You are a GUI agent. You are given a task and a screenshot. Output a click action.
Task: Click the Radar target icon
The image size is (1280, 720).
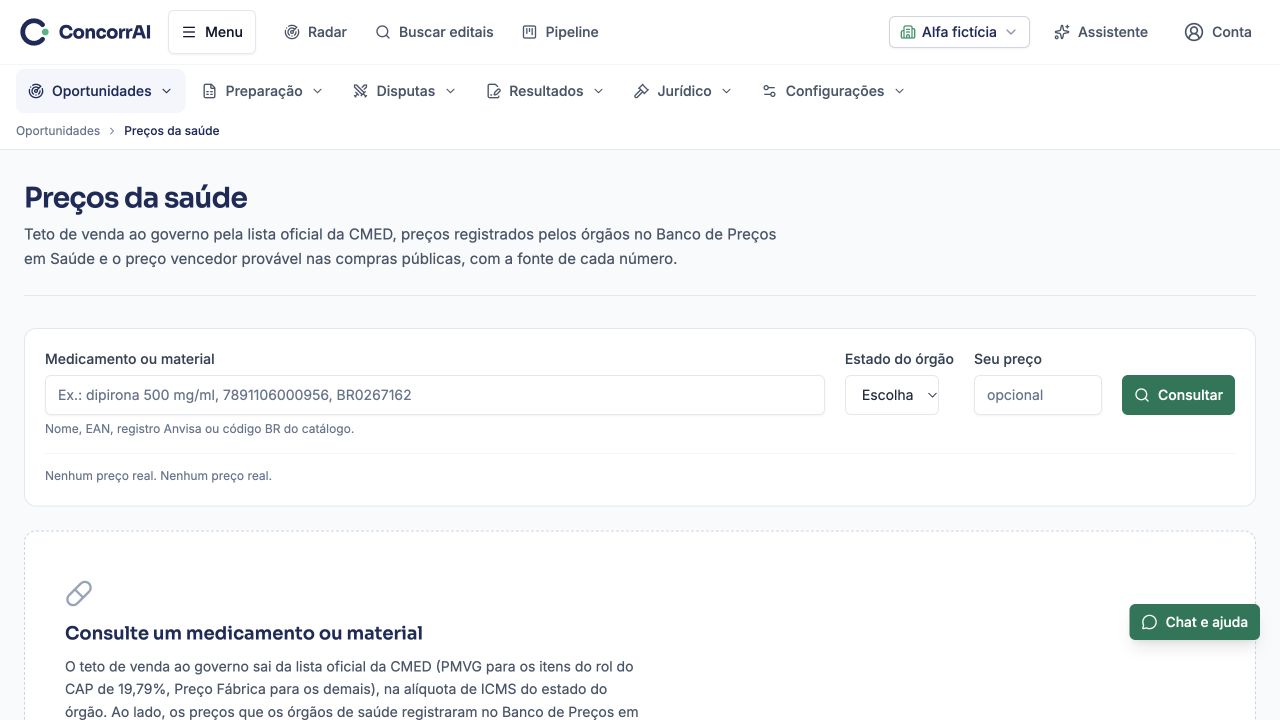click(292, 32)
